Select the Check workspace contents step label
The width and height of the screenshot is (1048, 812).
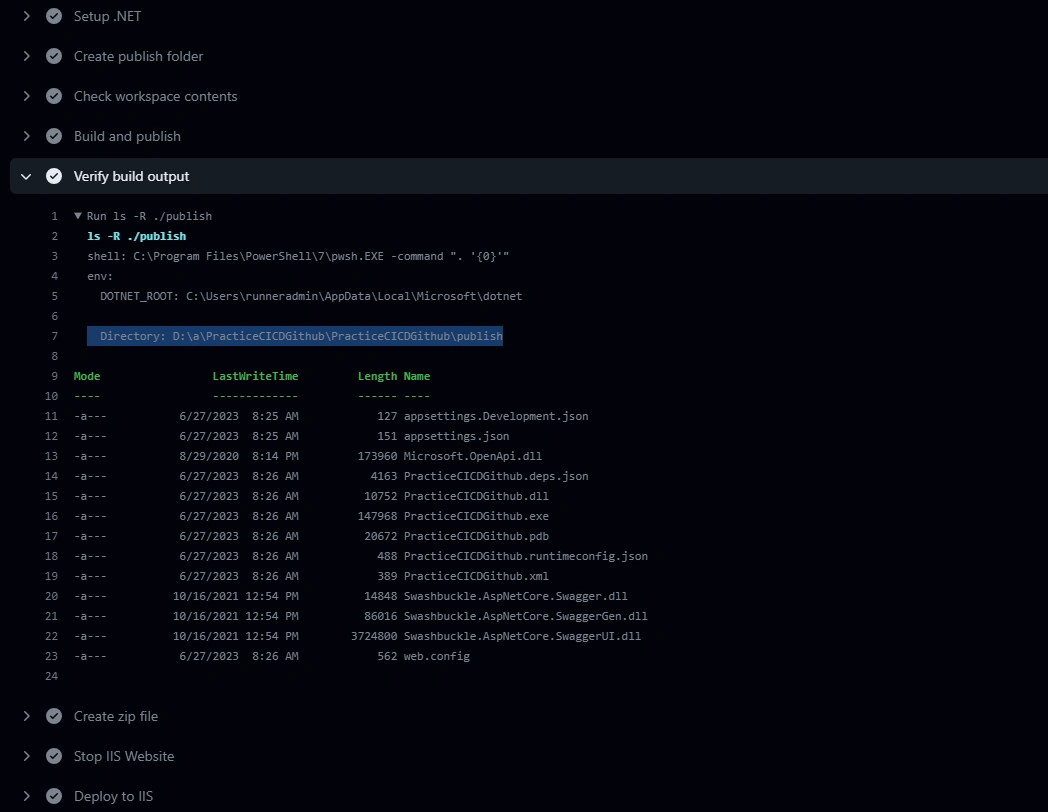[155, 96]
